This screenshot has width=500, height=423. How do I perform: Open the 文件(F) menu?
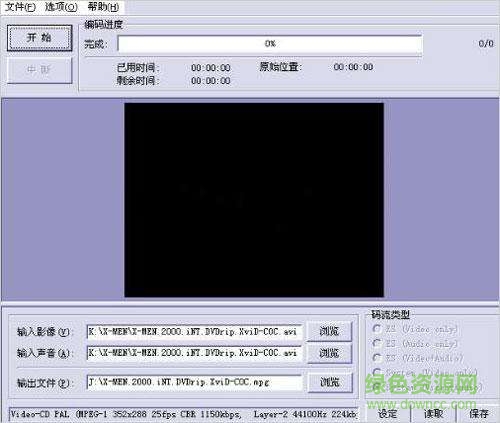pyautogui.click(x=20, y=7)
